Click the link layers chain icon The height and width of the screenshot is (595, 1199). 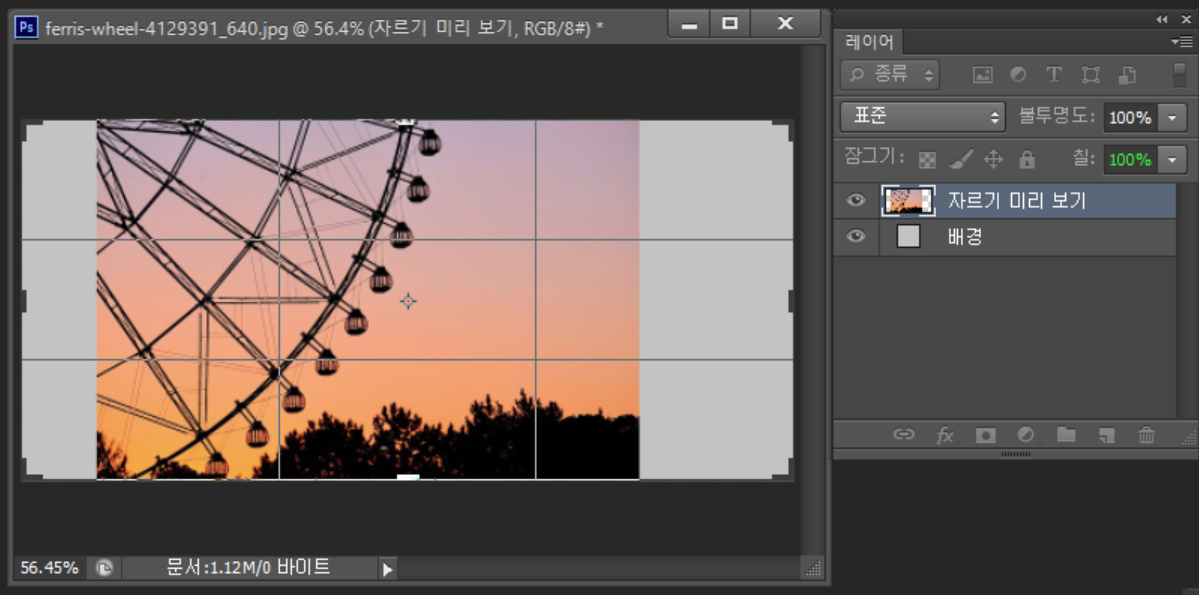[905, 435]
